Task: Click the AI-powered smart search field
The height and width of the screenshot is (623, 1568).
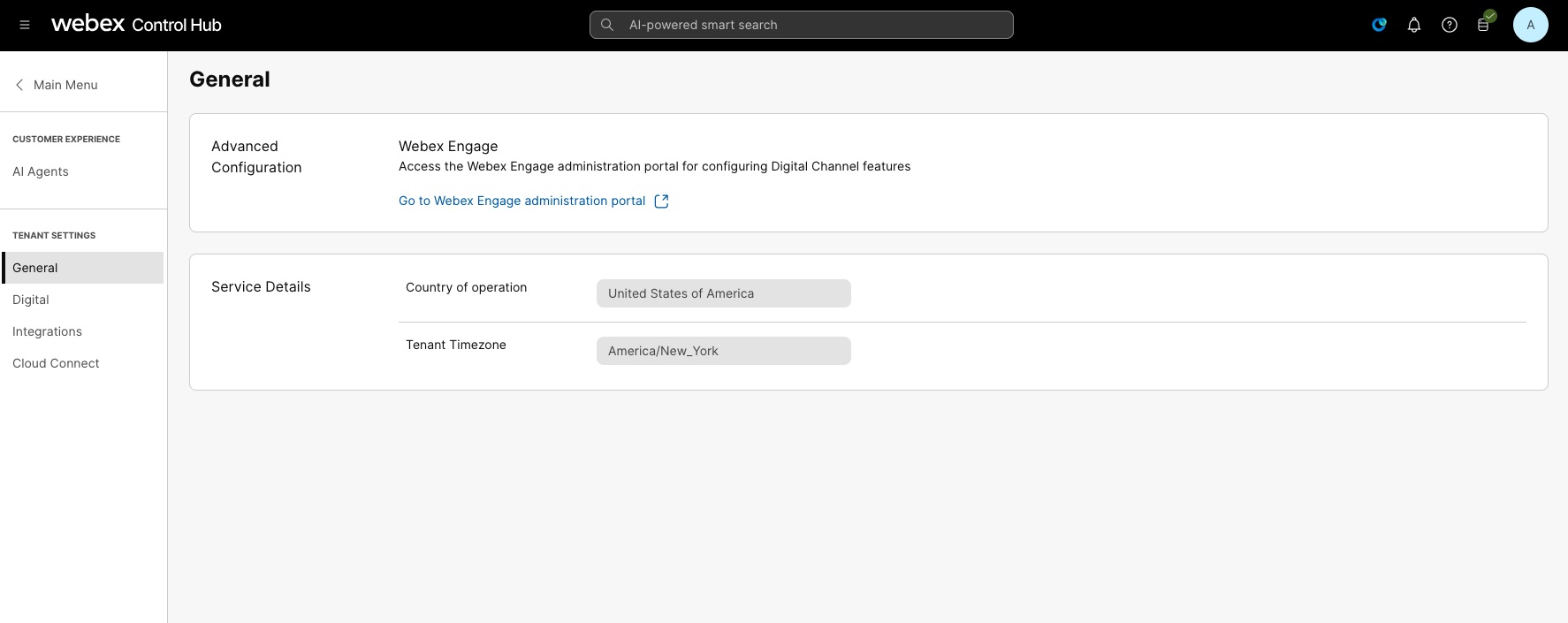Action: [x=813, y=25]
